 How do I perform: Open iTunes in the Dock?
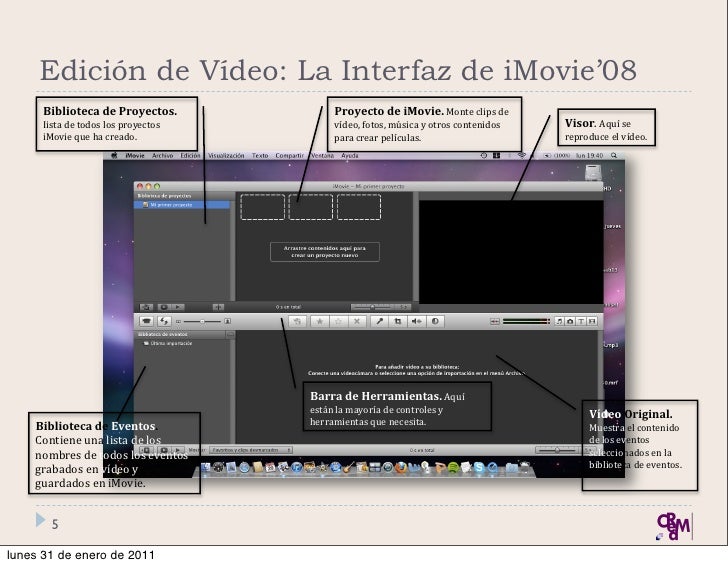(296, 468)
